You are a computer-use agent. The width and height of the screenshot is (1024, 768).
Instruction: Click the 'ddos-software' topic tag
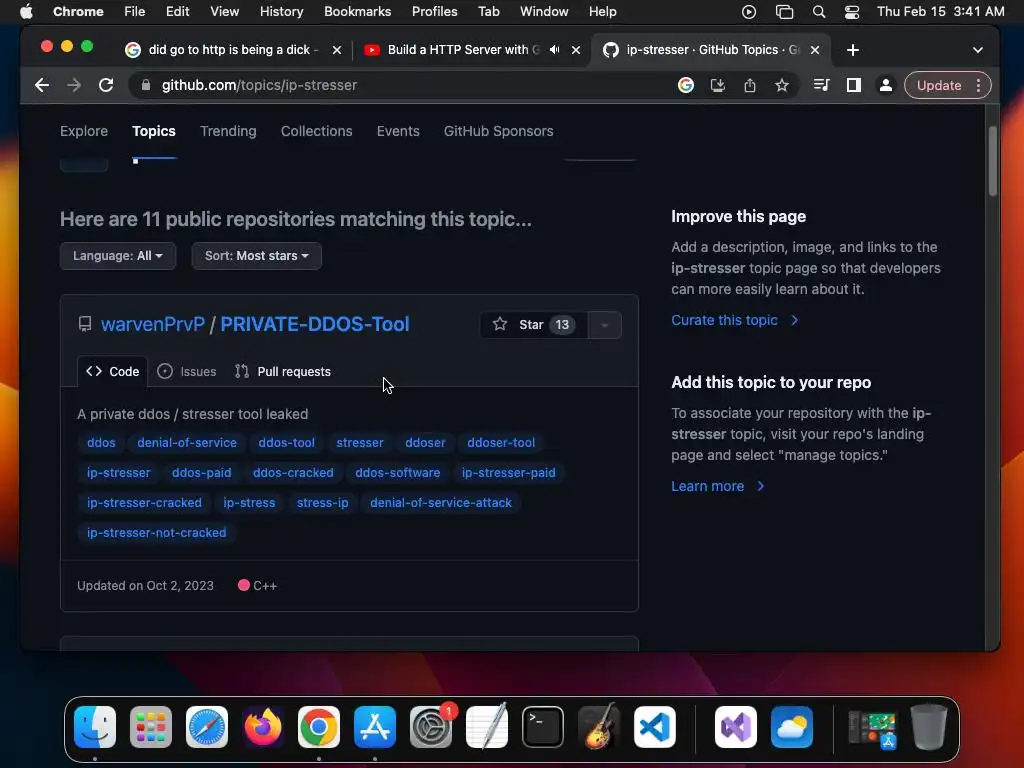[398, 473]
